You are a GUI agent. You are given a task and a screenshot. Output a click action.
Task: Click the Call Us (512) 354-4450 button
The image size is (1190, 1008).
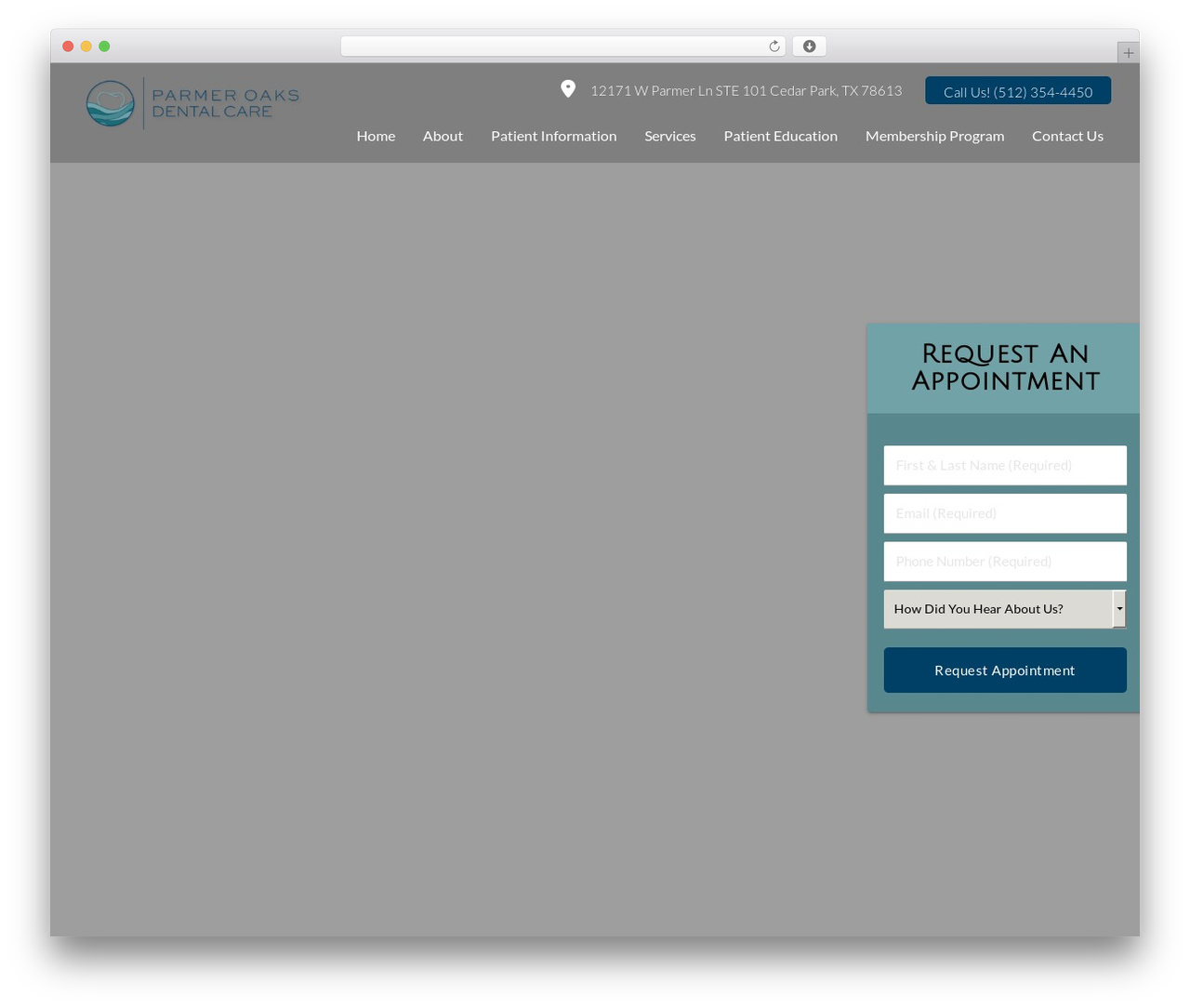pos(1018,91)
